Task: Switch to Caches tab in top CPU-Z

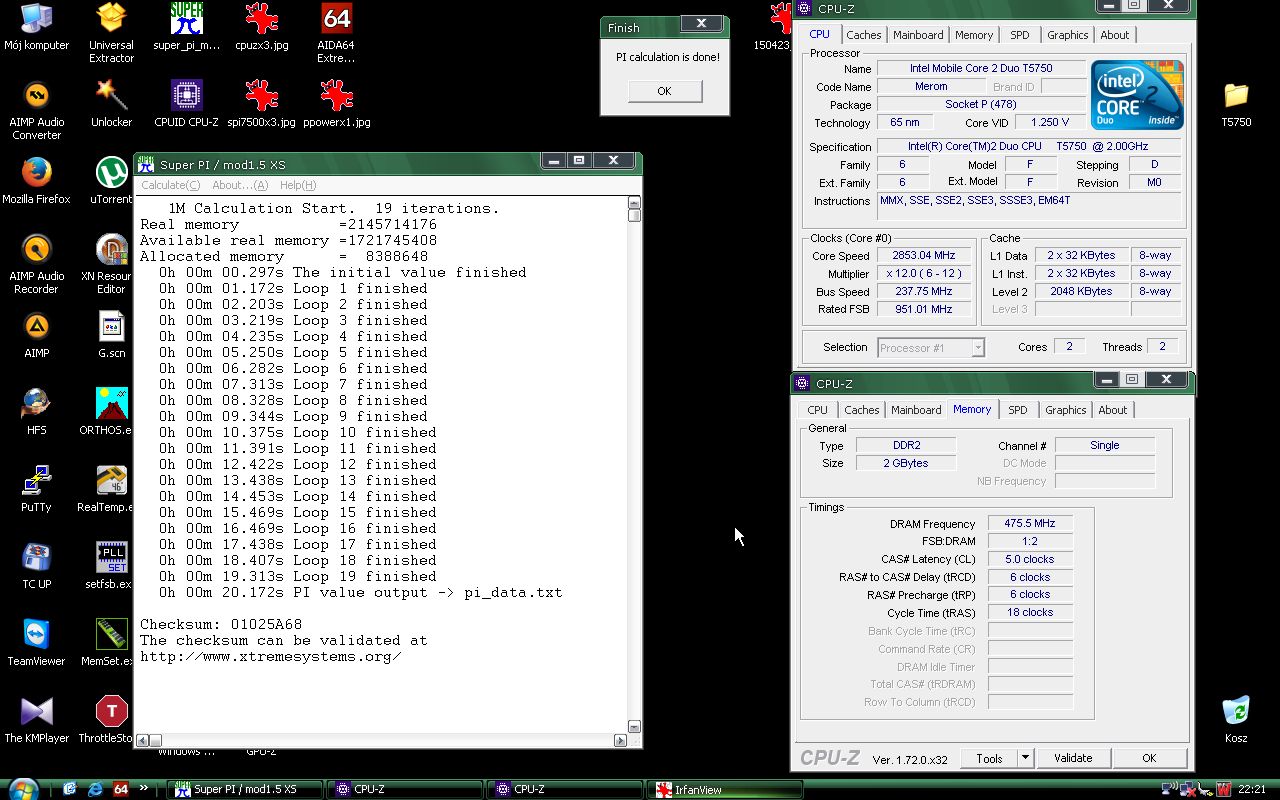Action: point(864,35)
